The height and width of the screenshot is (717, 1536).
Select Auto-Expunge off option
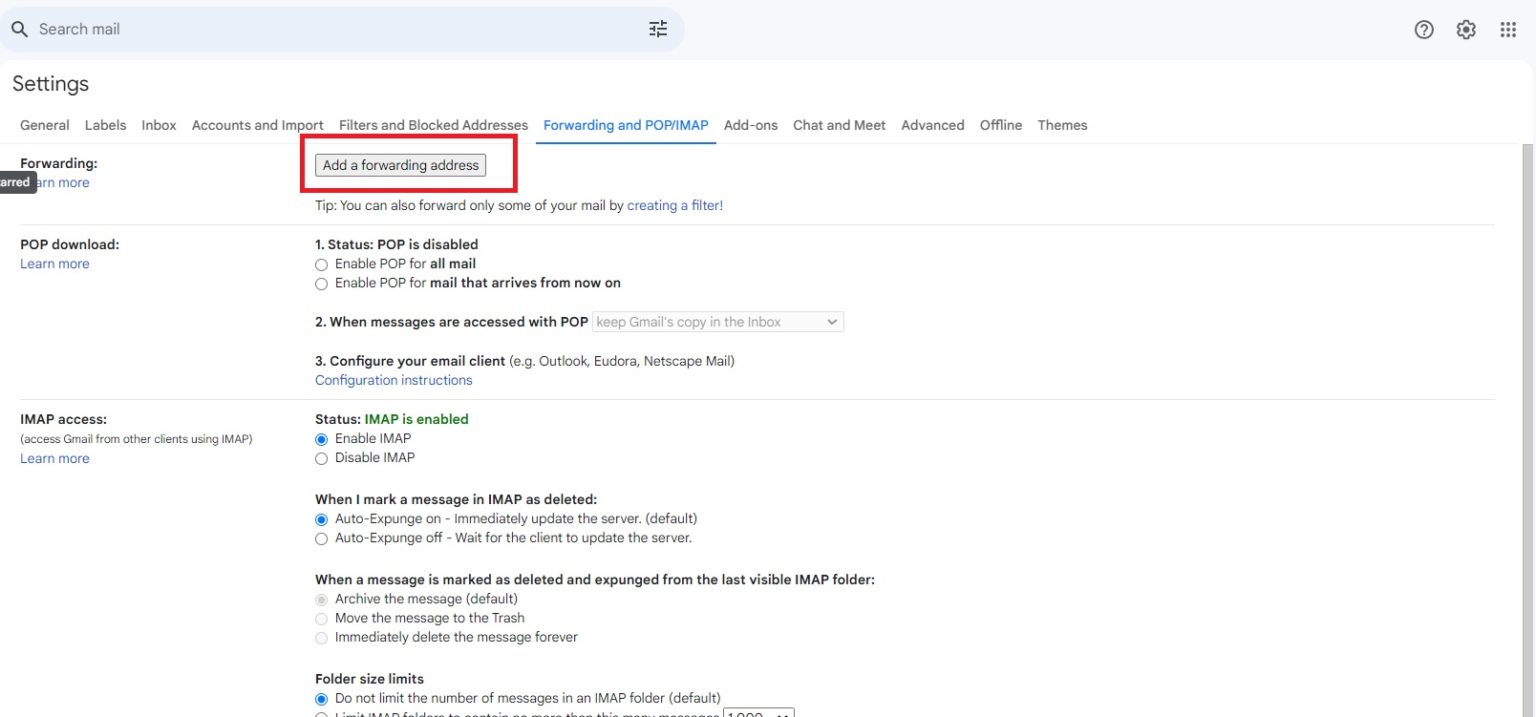click(x=321, y=538)
